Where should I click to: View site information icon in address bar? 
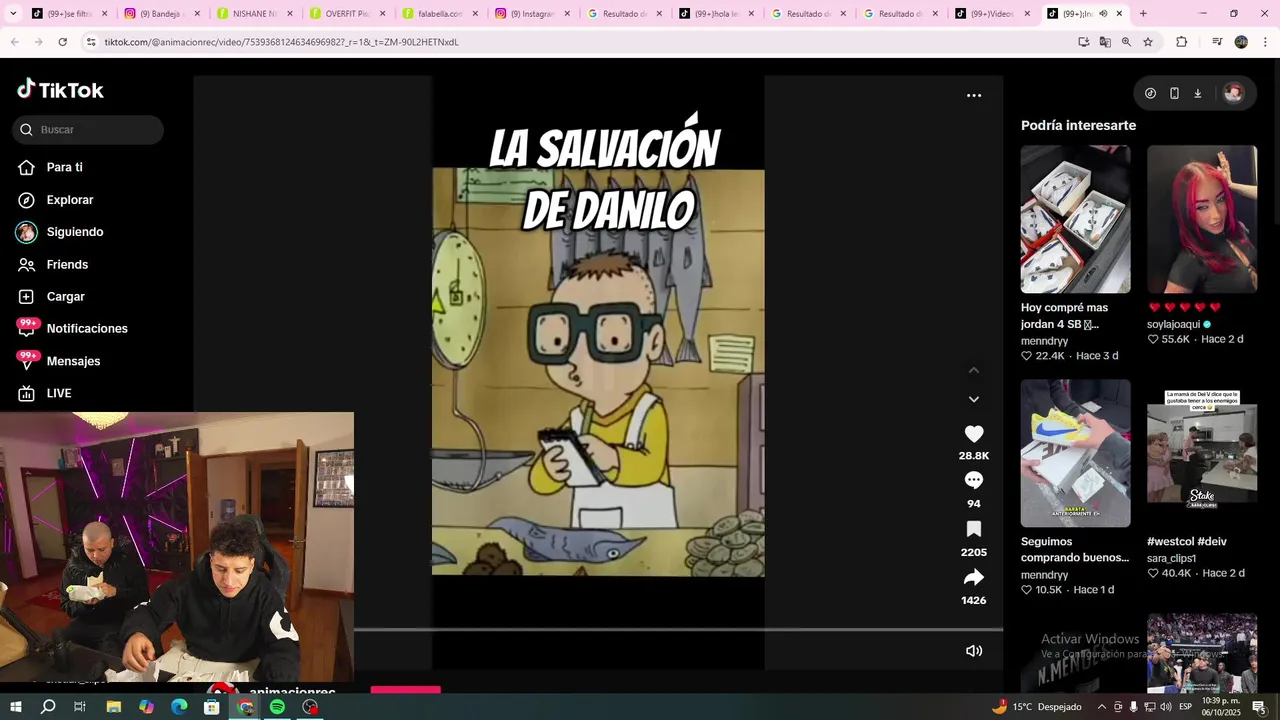[91, 42]
